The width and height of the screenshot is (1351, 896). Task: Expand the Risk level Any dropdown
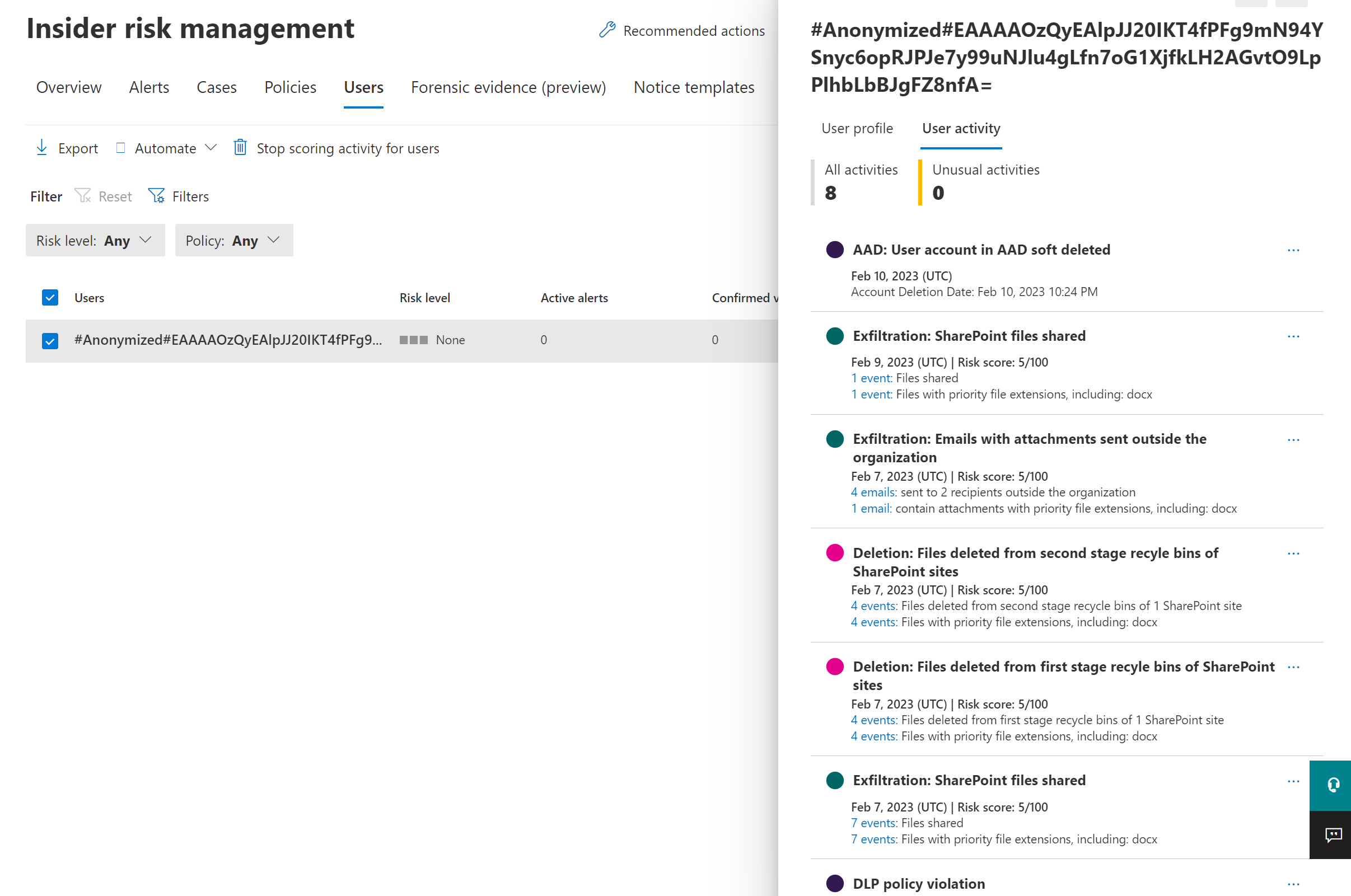[x=95, y=240]
